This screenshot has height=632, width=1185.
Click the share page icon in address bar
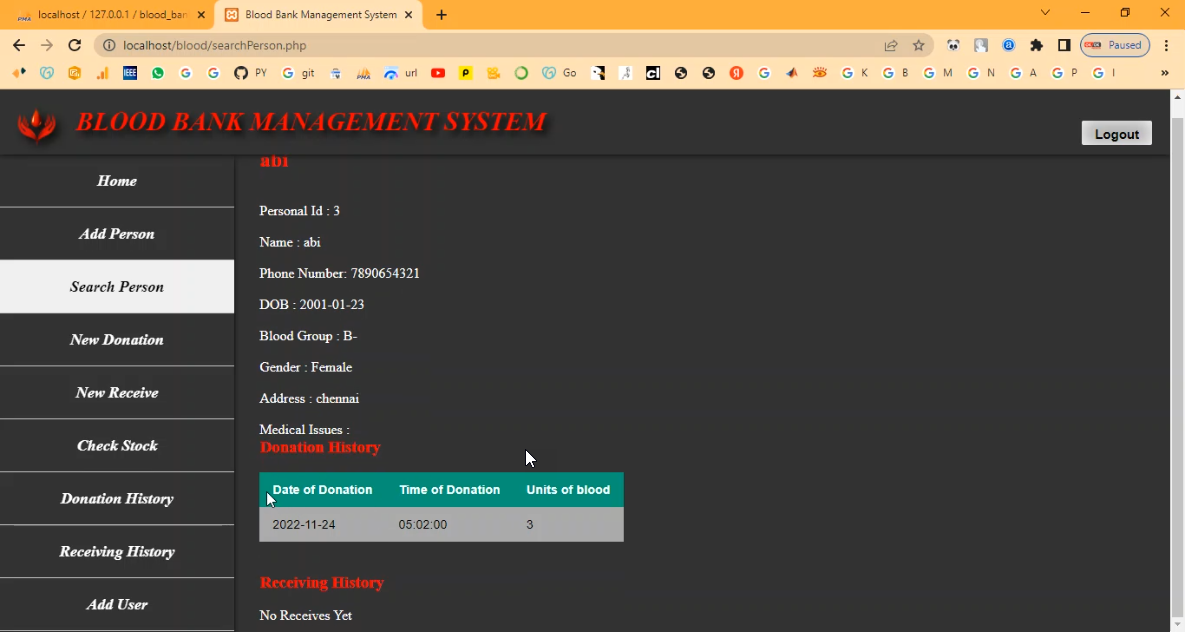click(890, 45)
